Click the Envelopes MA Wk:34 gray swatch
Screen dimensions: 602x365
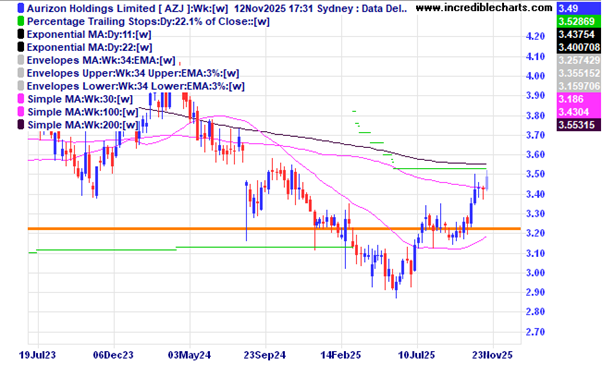(x=21, y=60)
